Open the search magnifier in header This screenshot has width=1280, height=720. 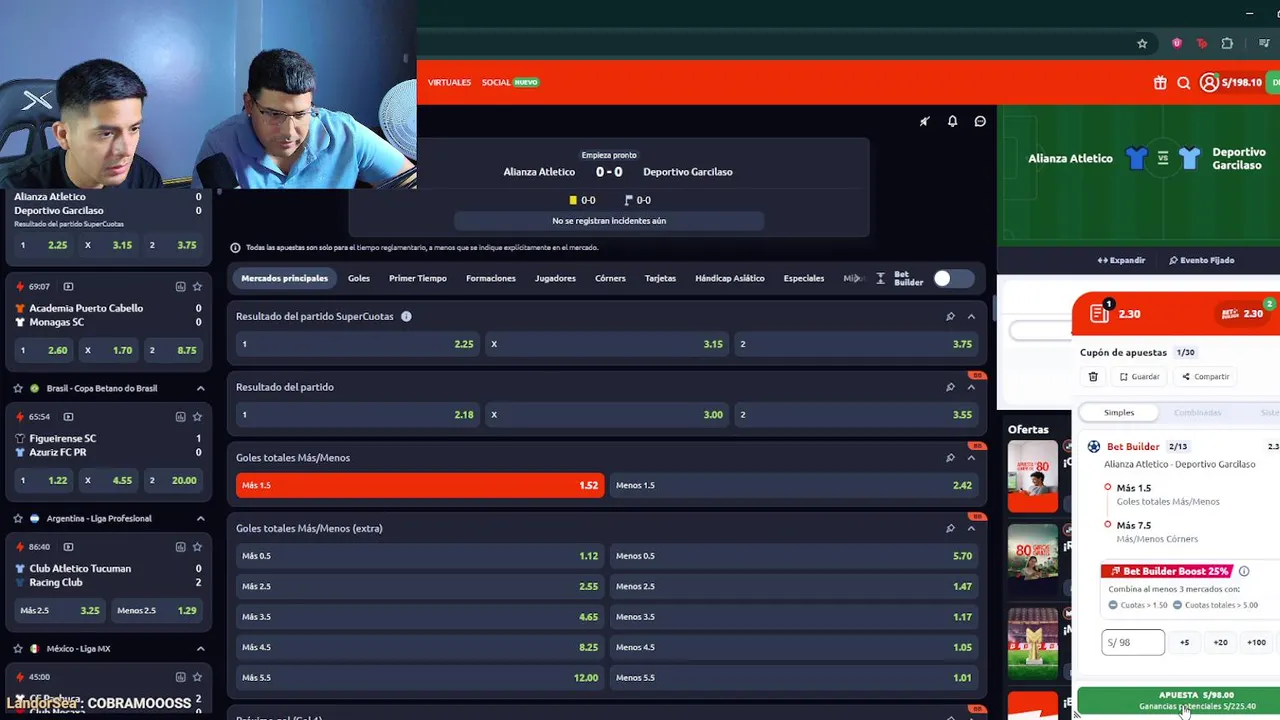[x=1184, y=83]
